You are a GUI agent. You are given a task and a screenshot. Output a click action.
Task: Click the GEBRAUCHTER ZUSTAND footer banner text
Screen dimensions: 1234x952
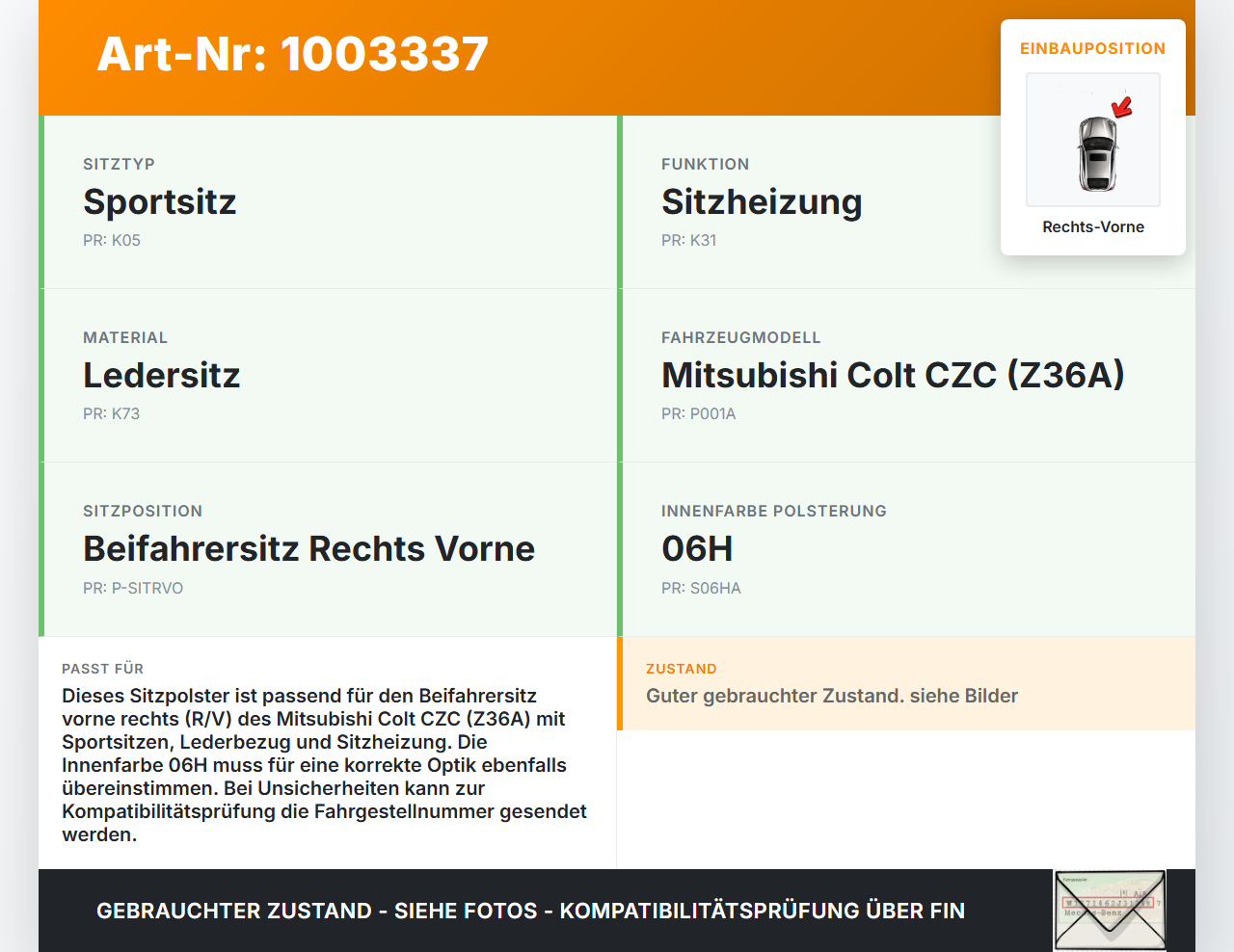(530, 911)
